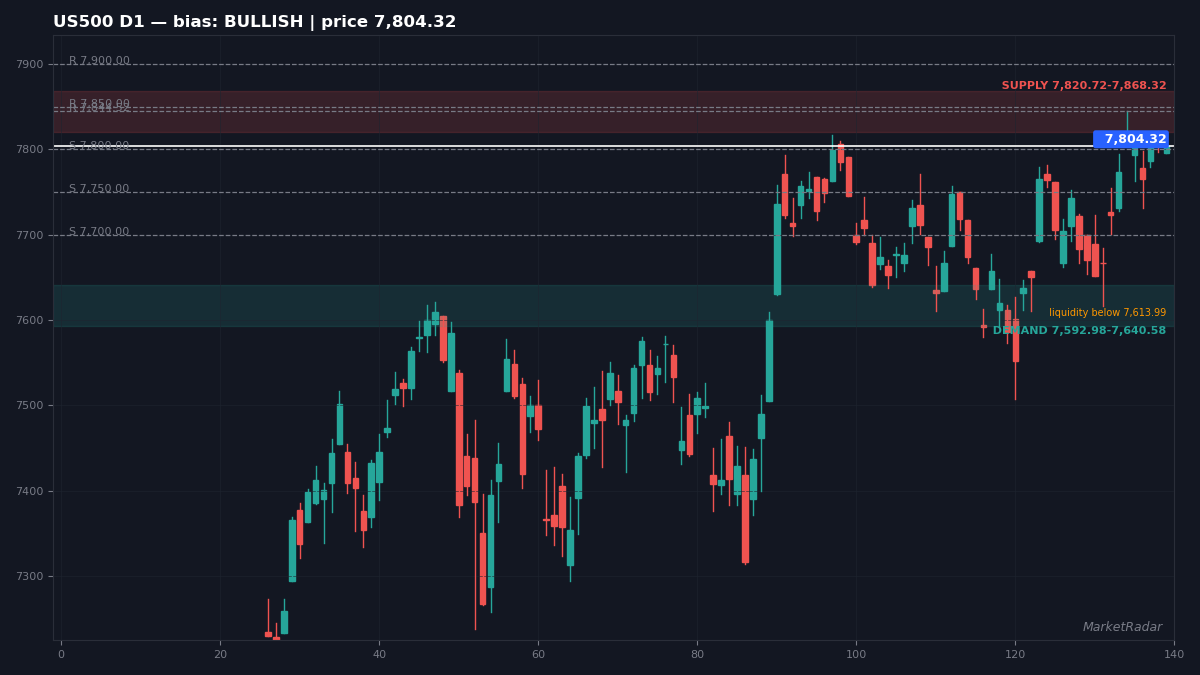Viewport: 1200px width, 675px height.
Task: Select the blue current price tag 7,804.32
Action: coord(1131,139)
